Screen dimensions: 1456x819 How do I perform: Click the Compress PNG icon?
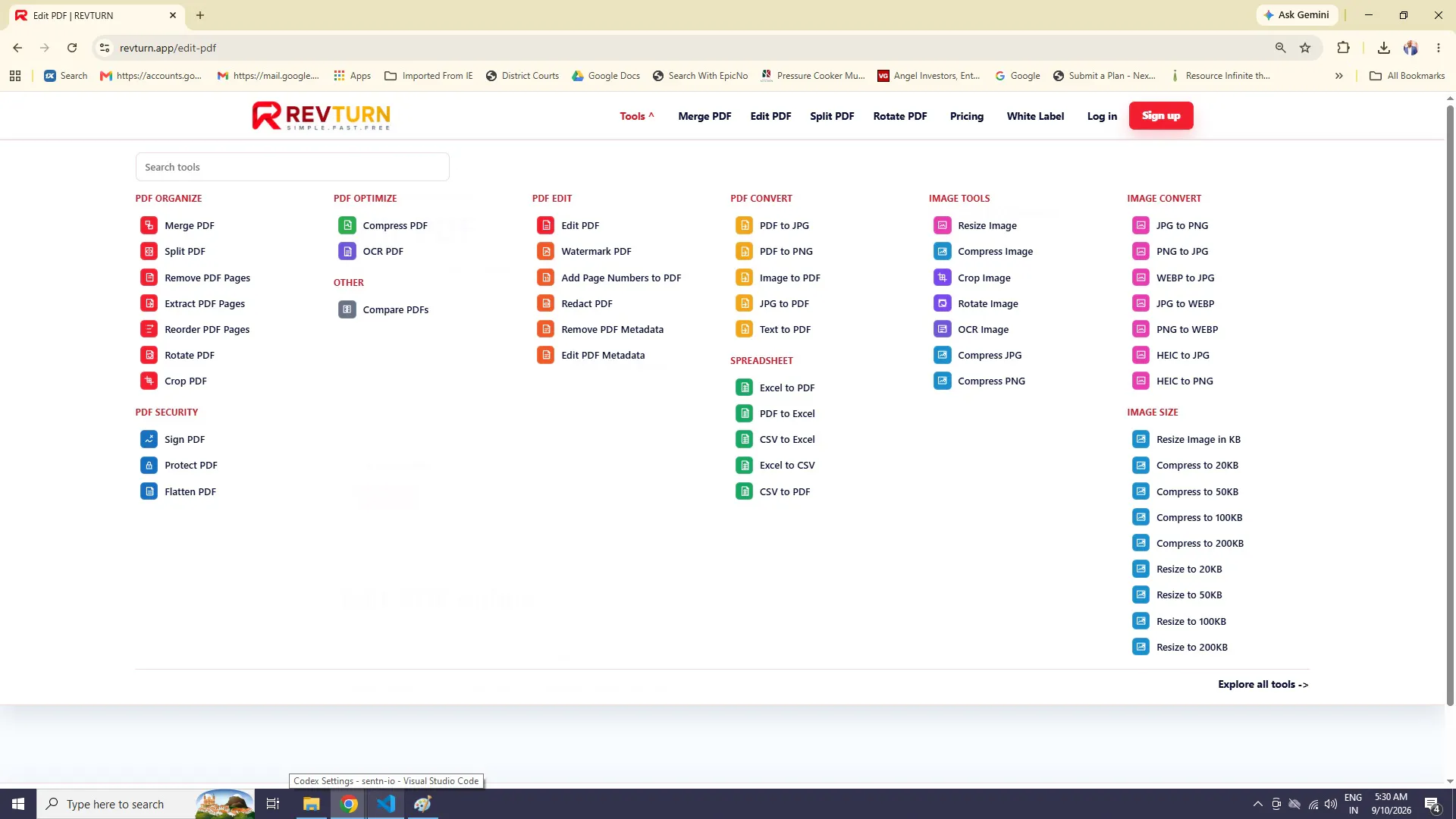pyautogui.click(x=943, y=381)
